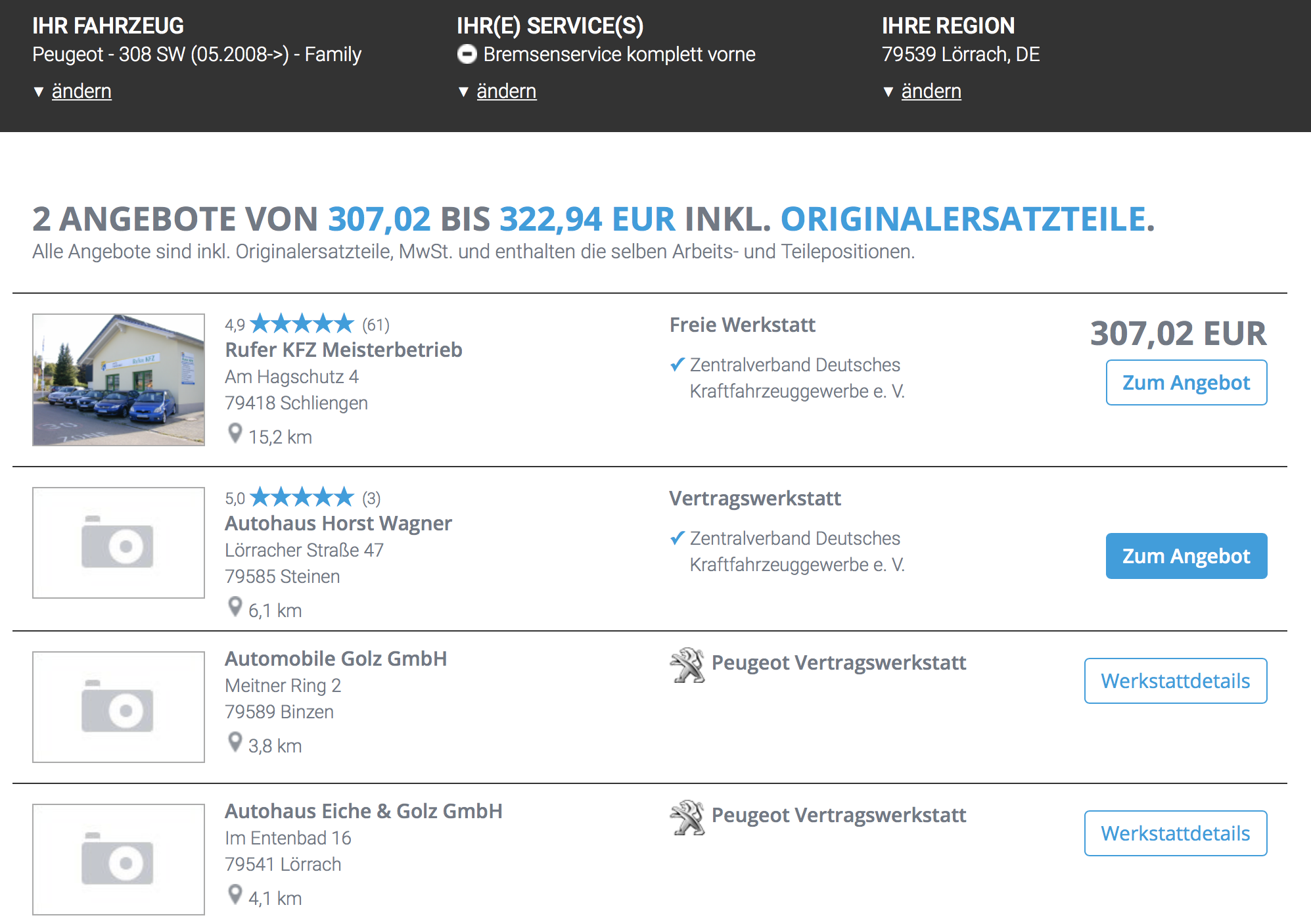Click star rating of Rufer KFZ Meisterbetrieb
The image size is (1311, 924).
tap(302, 324)
